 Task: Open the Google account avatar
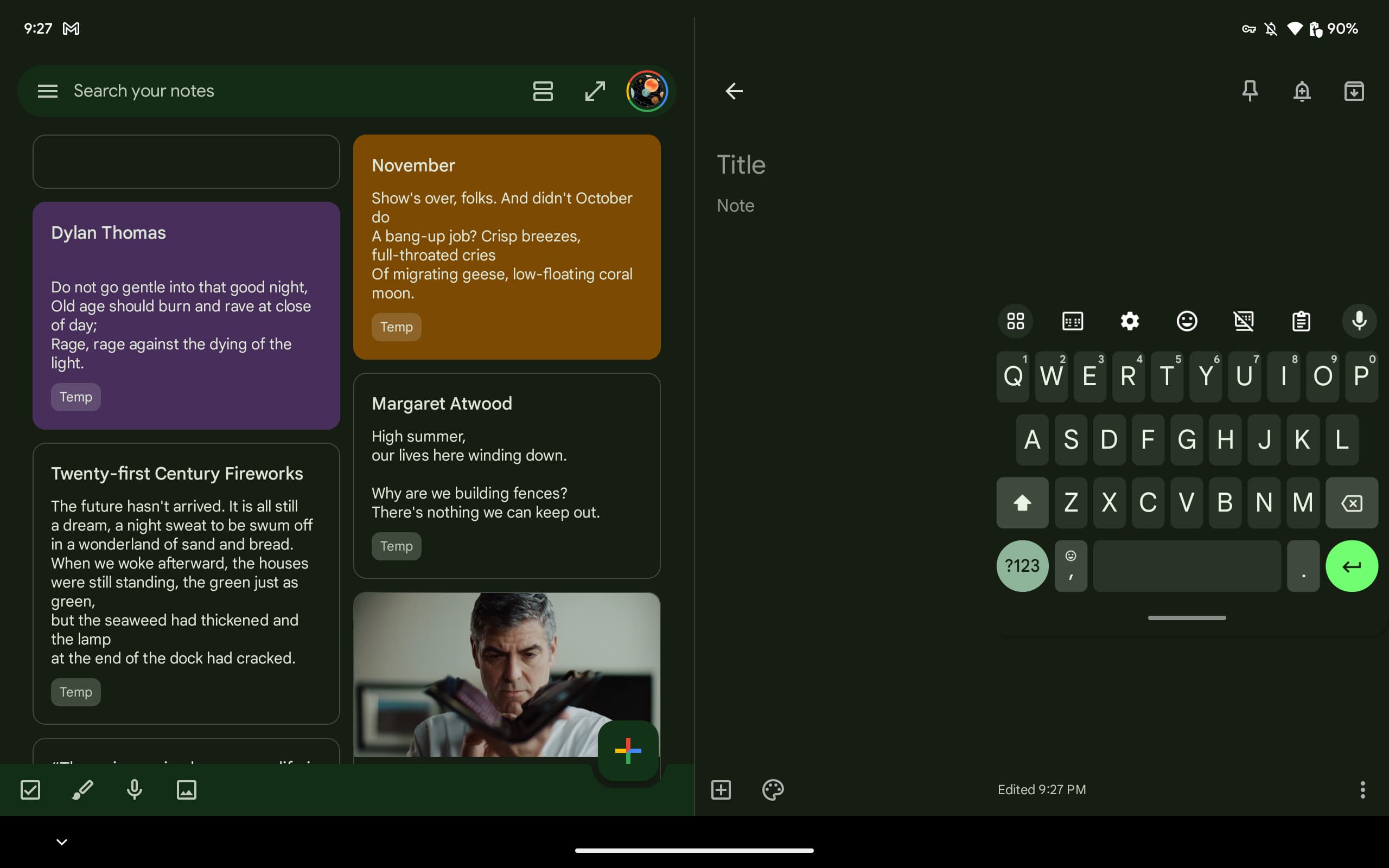click(x=647, y=91)
